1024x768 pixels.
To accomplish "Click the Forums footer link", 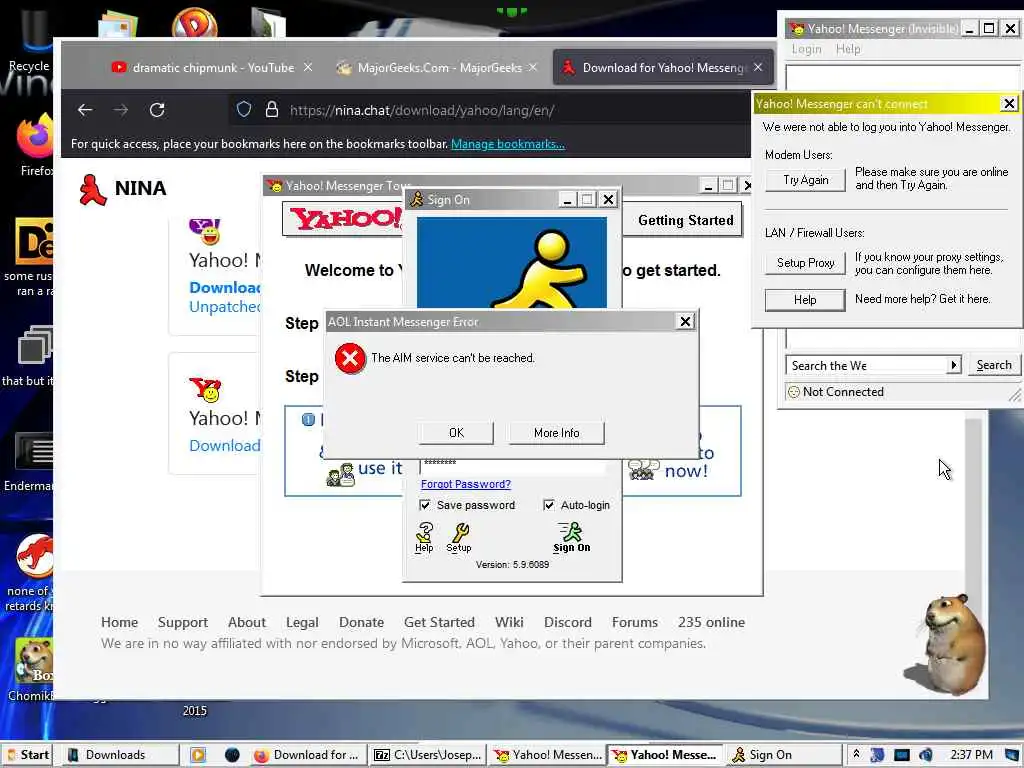I will pyautogui.click(x=634, y=622).
